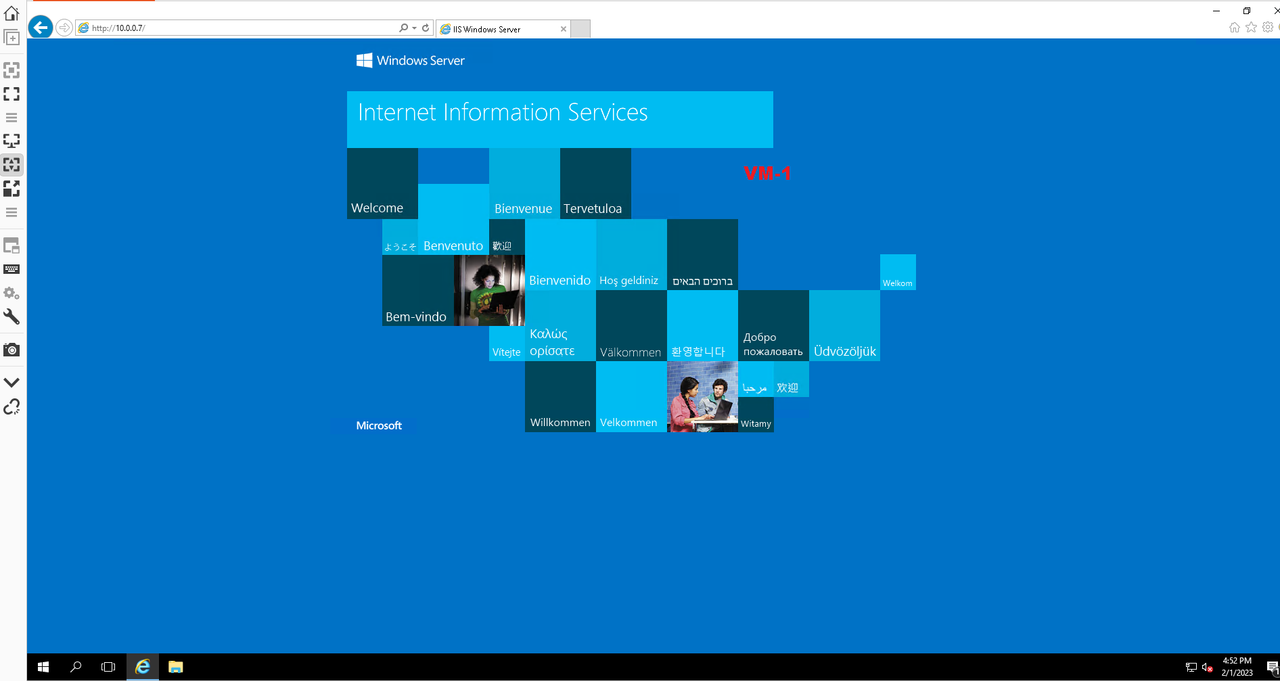Screen dimensions: 1280x681
Task: Open a new tab with the blank tab button
Action: point(580,29)
